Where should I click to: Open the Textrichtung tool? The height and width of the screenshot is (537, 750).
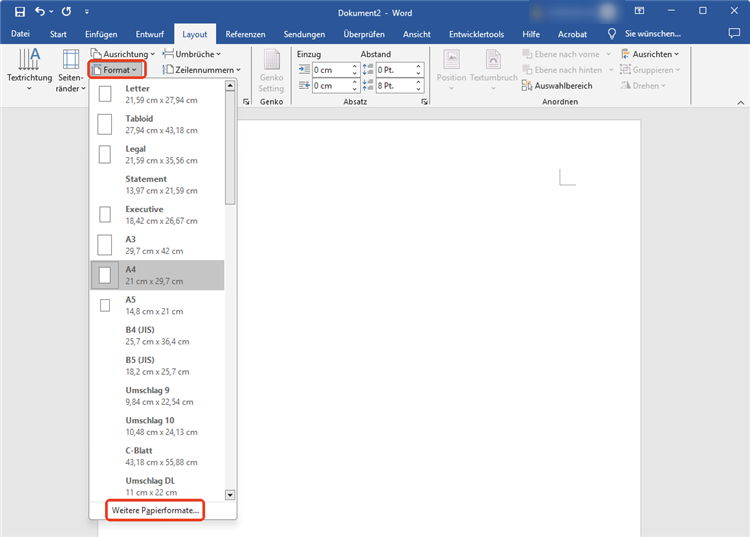pos(29,70)
